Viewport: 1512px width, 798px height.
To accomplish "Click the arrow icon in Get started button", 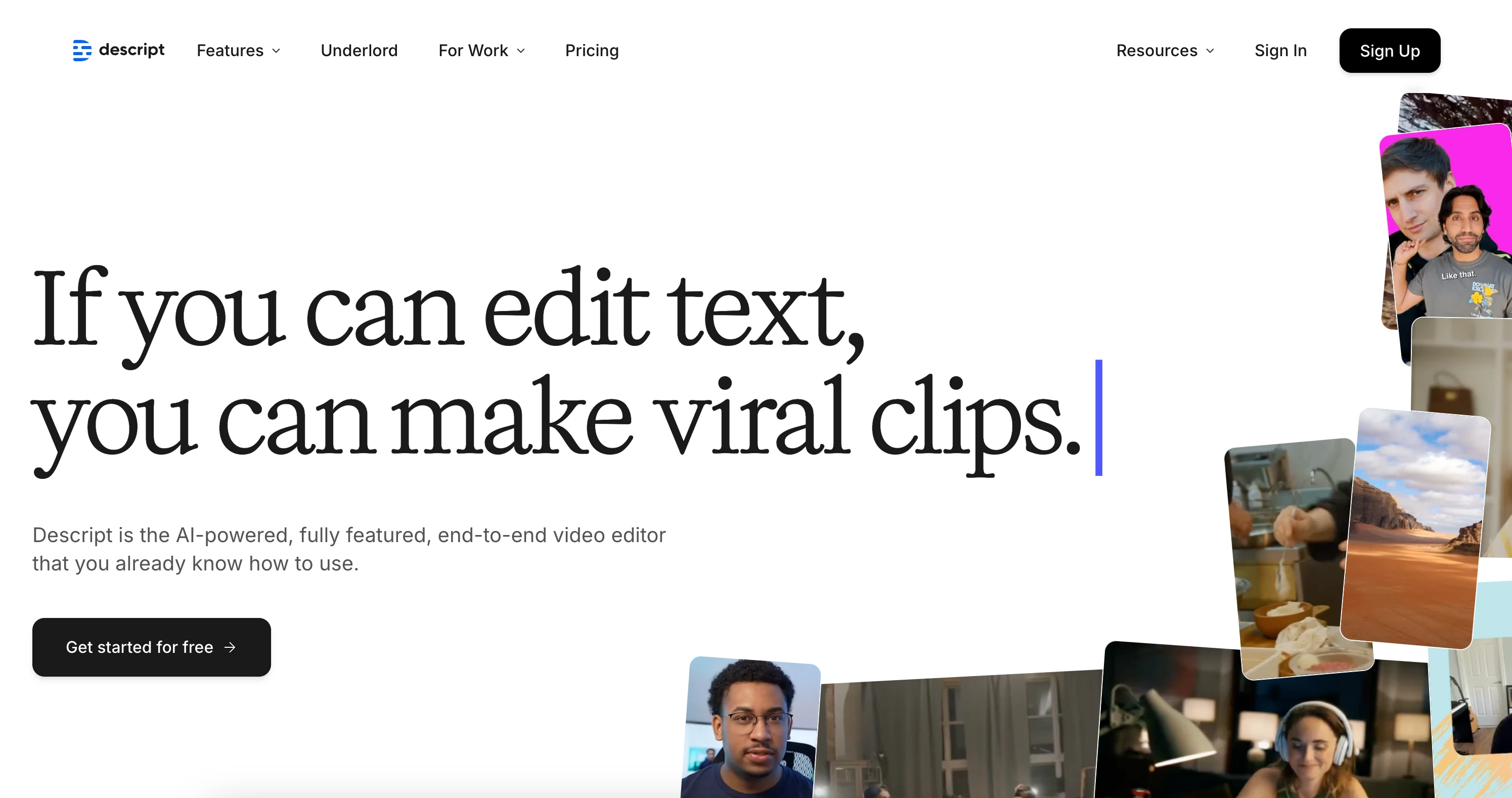I will pos(230,647).
